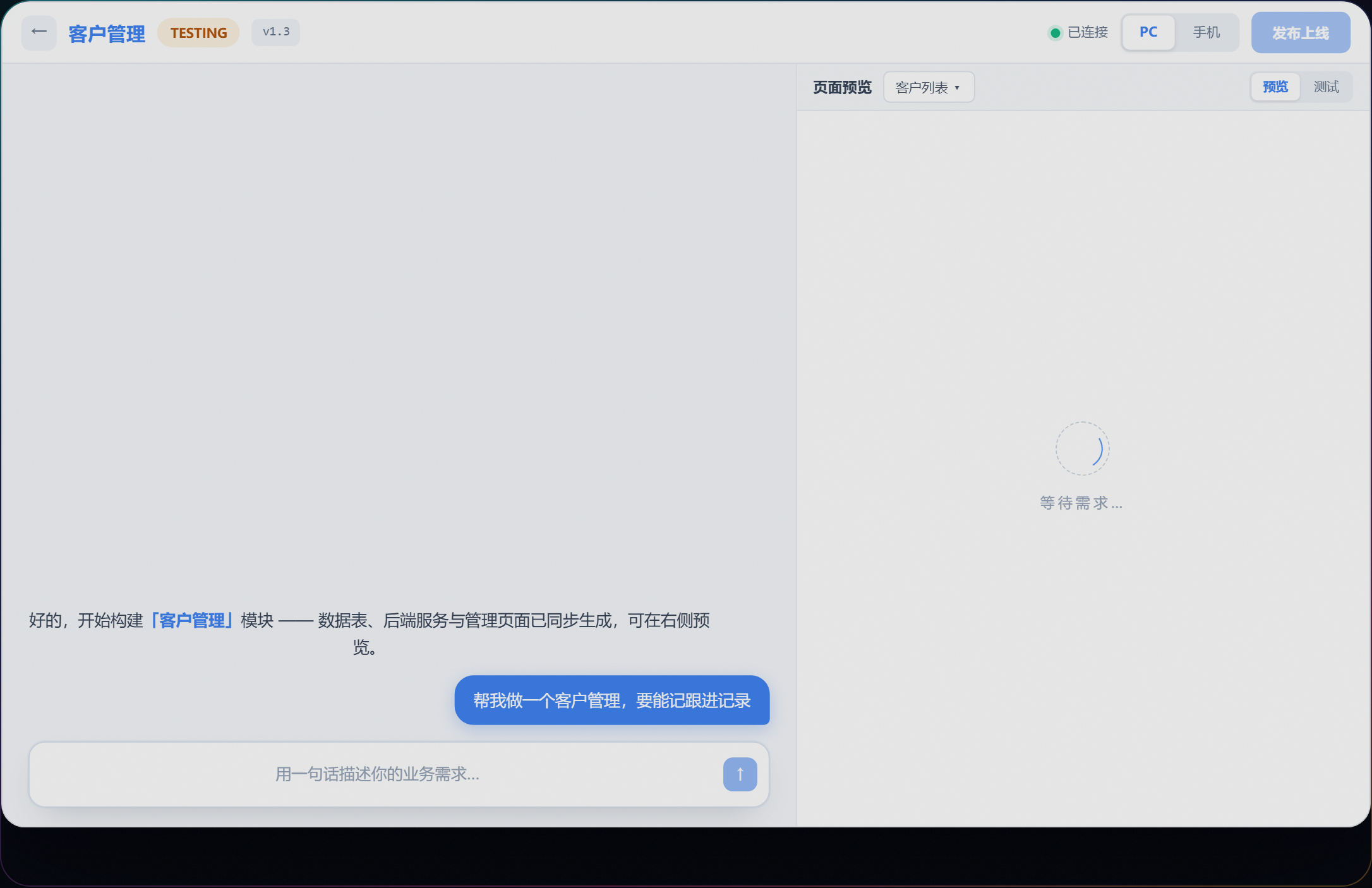Switch device view to PC
Screen dimensions: 1372x888
[x=1148, y=32]
